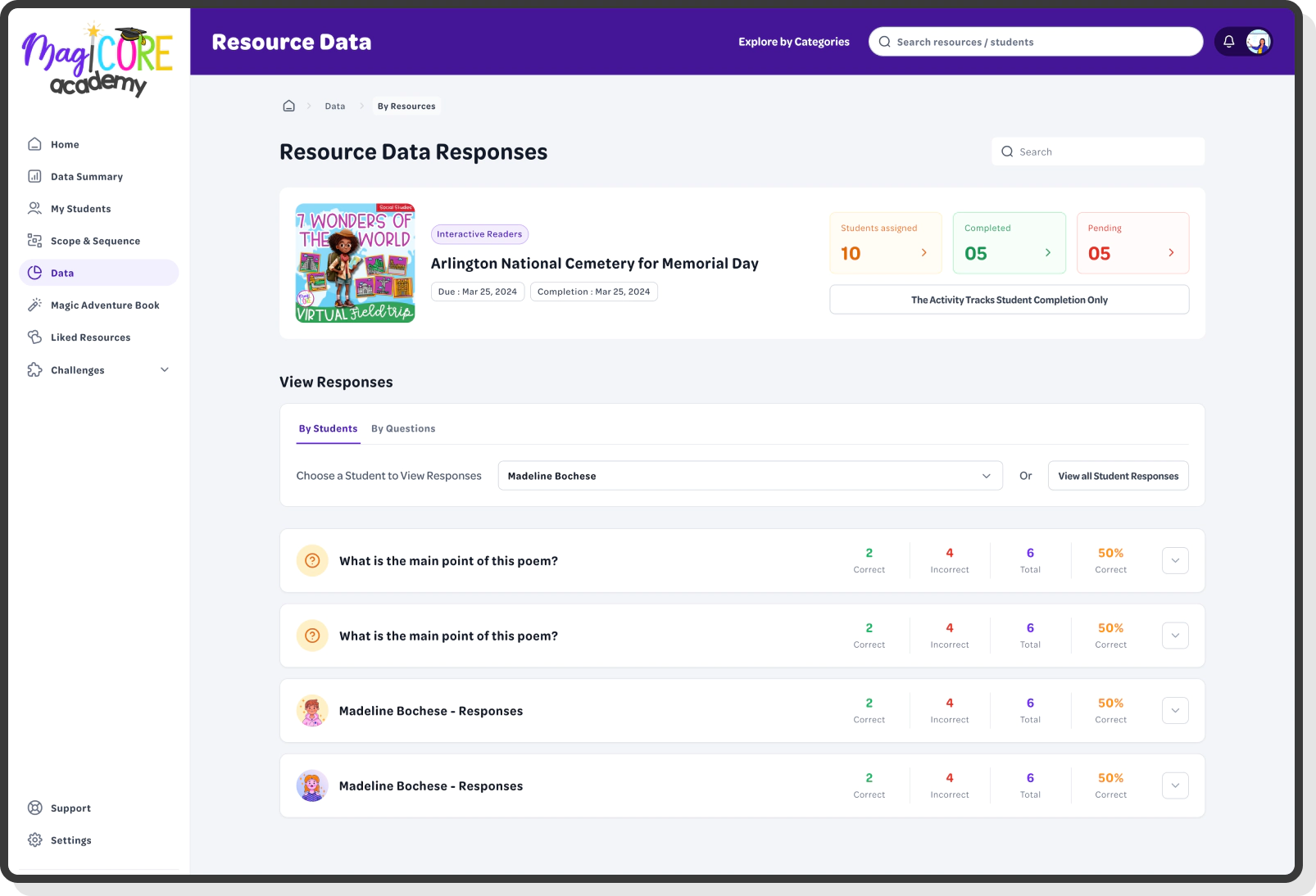Open the Support help icon
1316x896 pixels.
(35, 808)
